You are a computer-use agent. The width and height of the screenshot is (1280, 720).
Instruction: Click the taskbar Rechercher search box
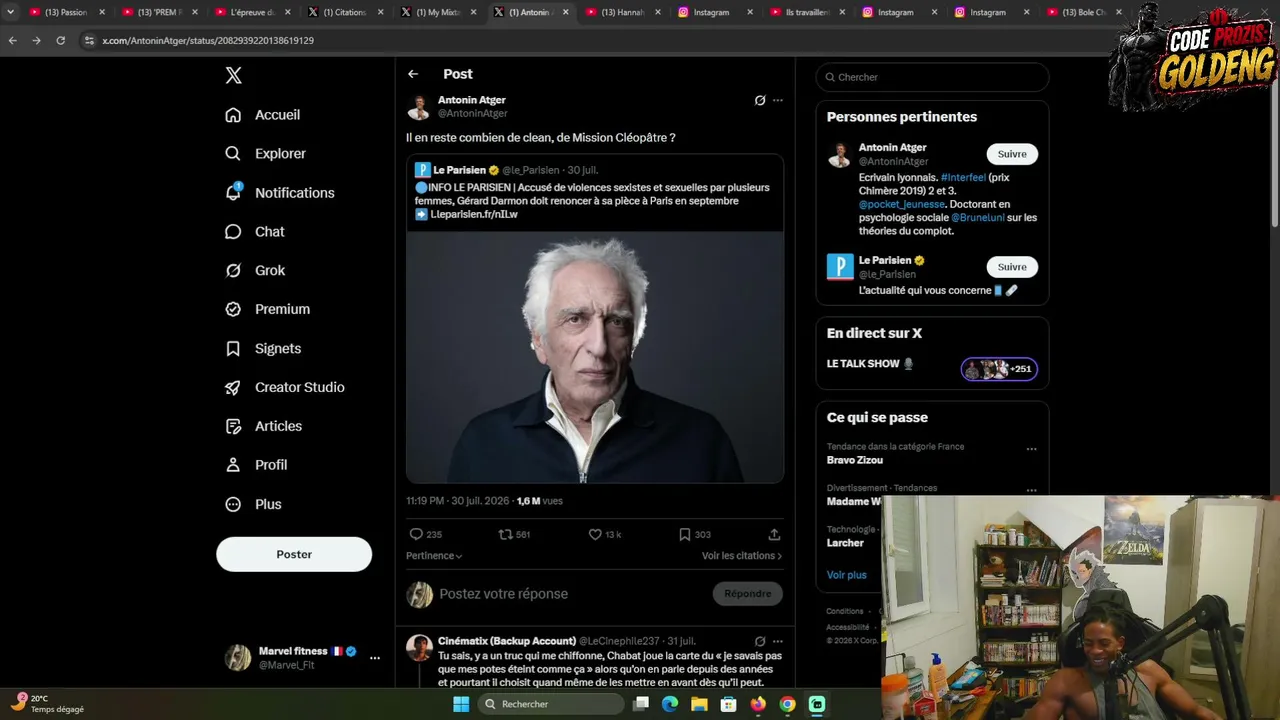(550, 704)
